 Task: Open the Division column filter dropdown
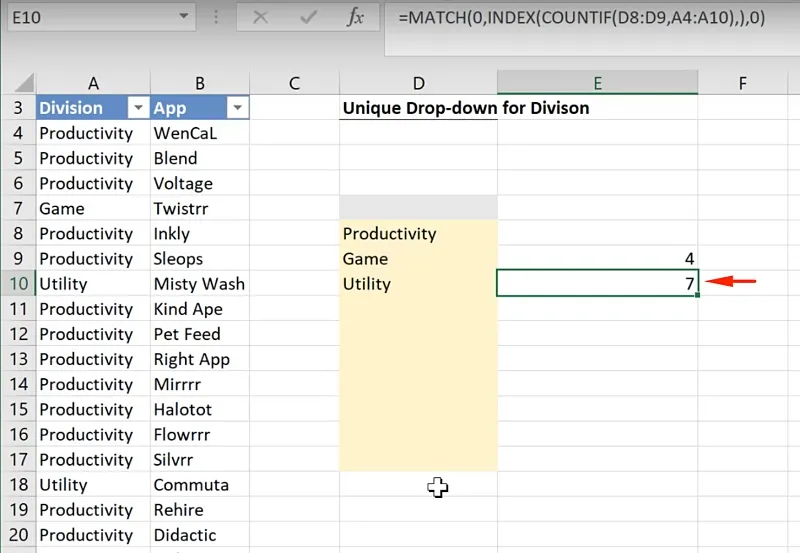(x=138, y=108)
